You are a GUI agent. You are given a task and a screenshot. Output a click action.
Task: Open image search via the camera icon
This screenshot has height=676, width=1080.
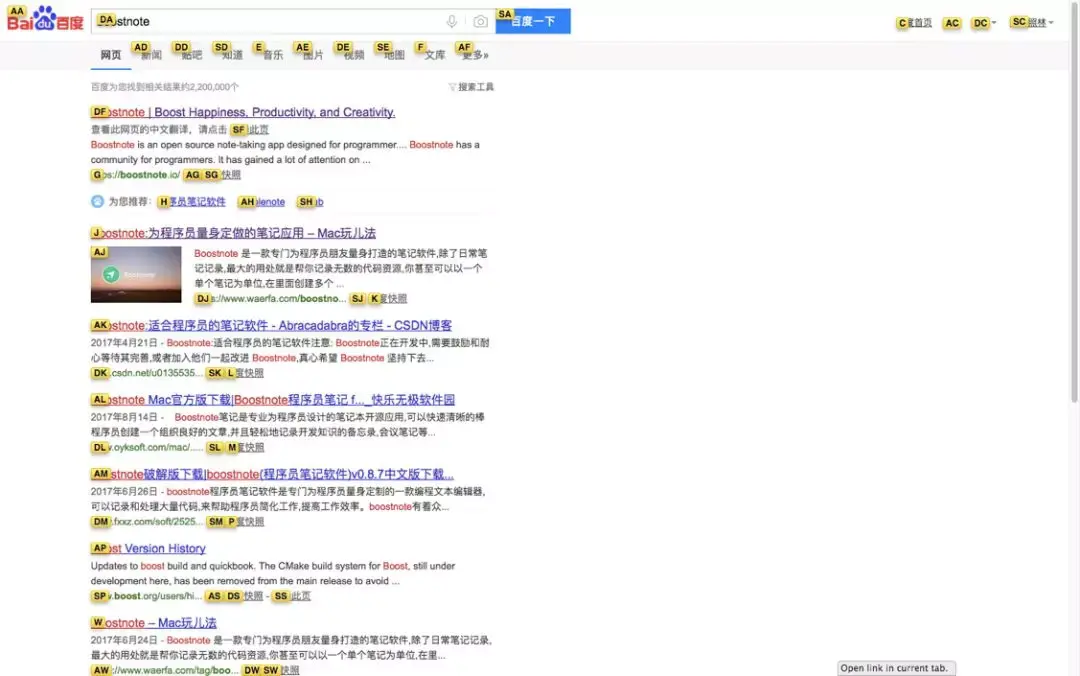tap(480, 21)
